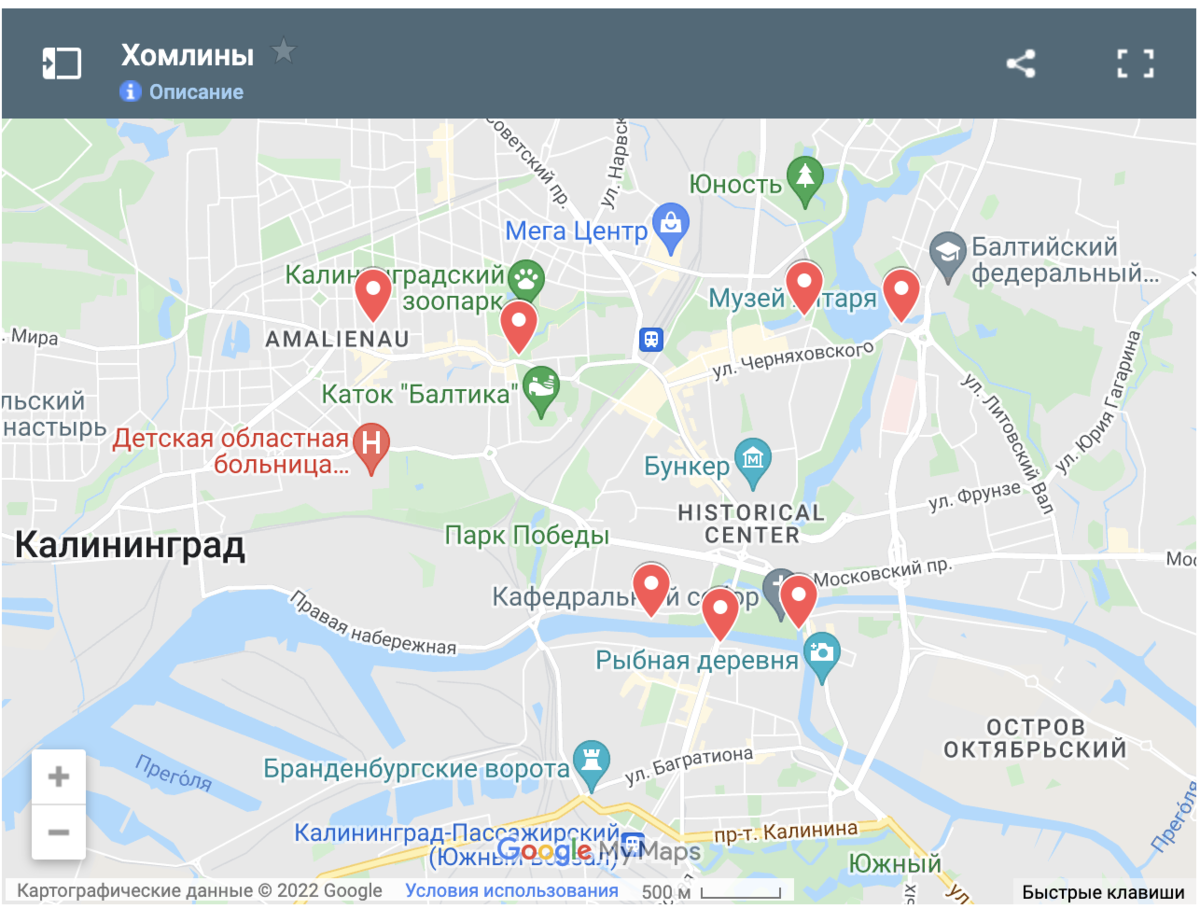Click the share map icon
Image resolution: width=1200 pixels, height=909 pixels.
tap(1021, 64)
